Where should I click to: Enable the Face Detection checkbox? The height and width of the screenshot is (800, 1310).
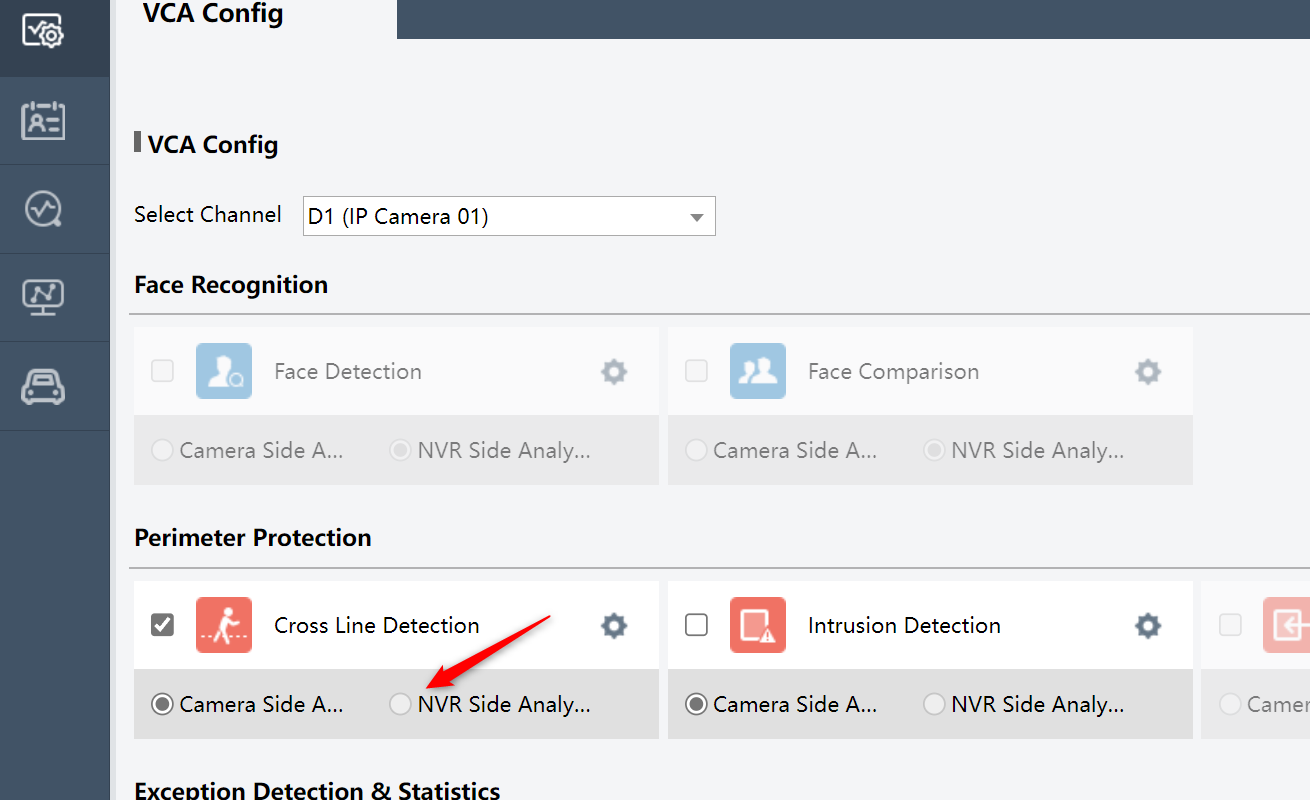point(161,371)
